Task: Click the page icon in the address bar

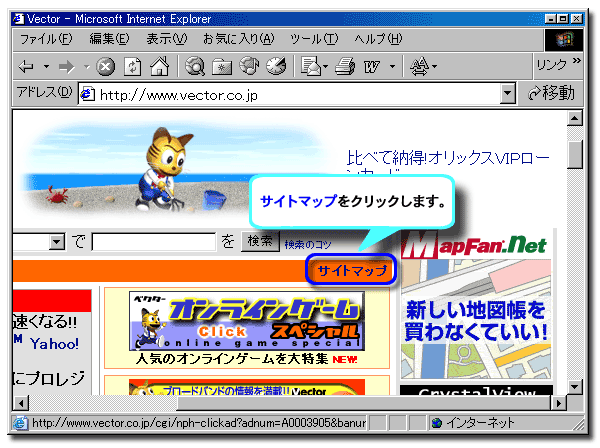Action: click(88, 94)
